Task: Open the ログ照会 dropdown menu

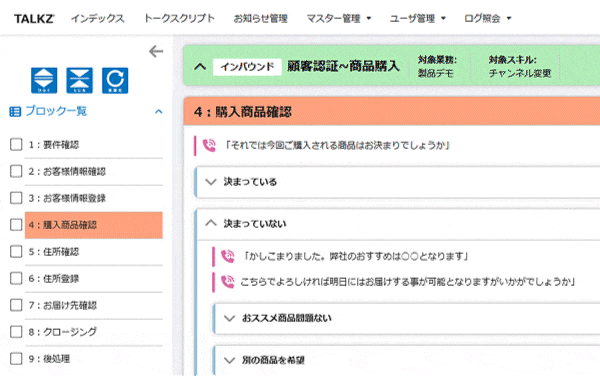Action: click(x=488, y=18)
